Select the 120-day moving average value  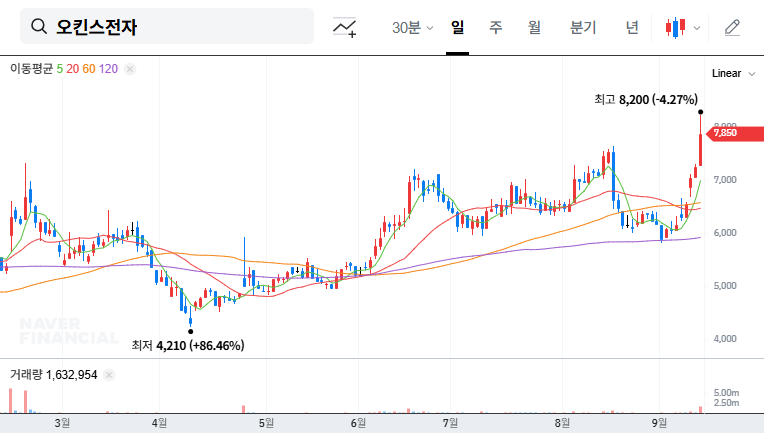pos(108,69)
